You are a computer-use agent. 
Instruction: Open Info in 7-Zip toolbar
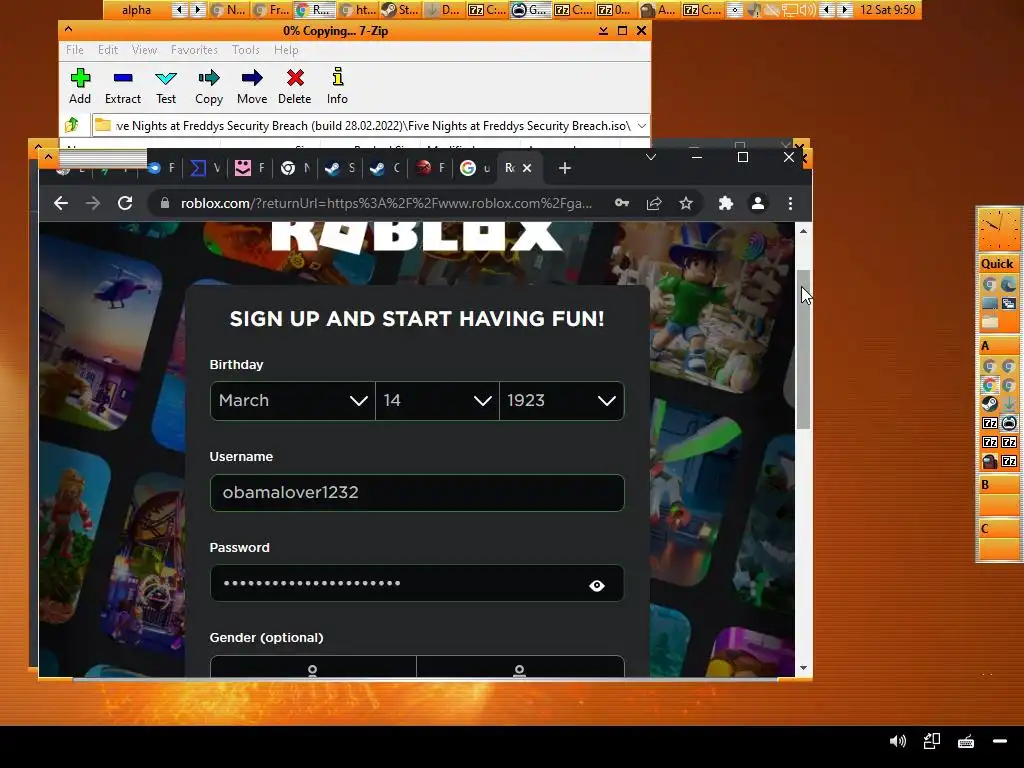[337, 86]
